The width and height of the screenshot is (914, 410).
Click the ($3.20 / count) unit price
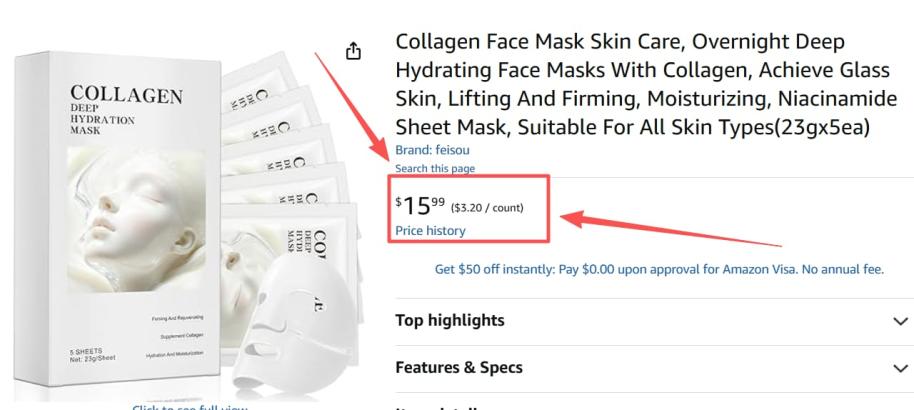487,208
